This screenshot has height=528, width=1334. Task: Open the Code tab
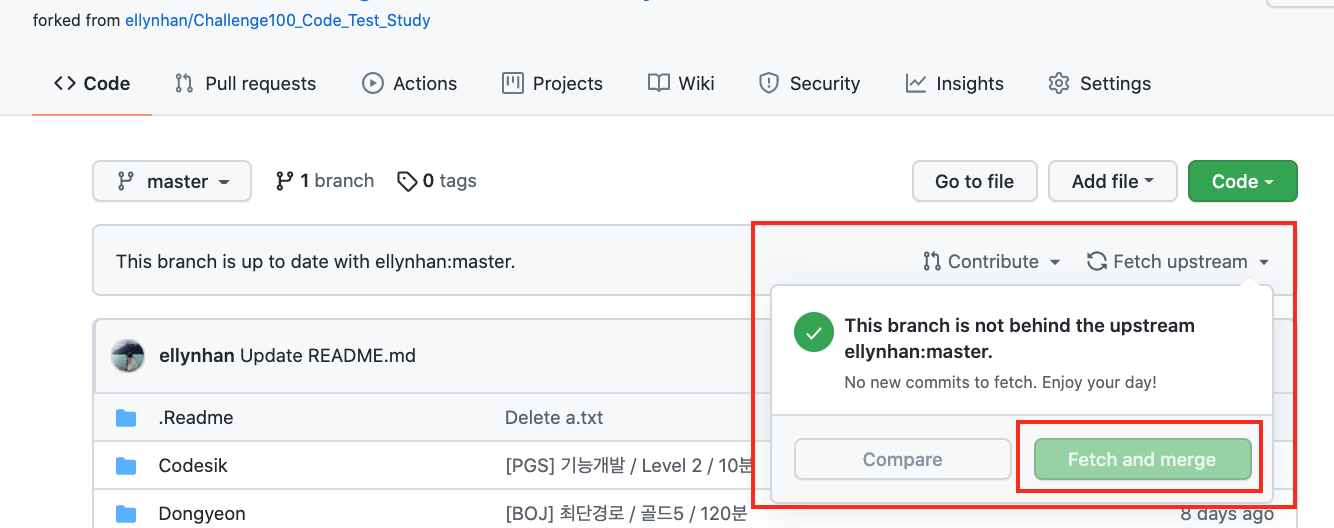(x=92, y=84)
